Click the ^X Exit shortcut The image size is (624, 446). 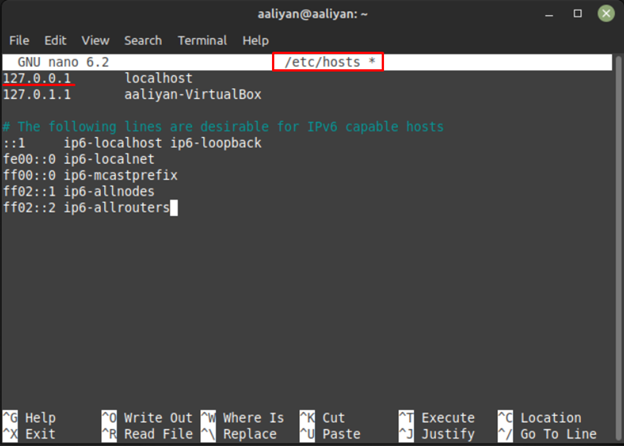coord(29,434)
